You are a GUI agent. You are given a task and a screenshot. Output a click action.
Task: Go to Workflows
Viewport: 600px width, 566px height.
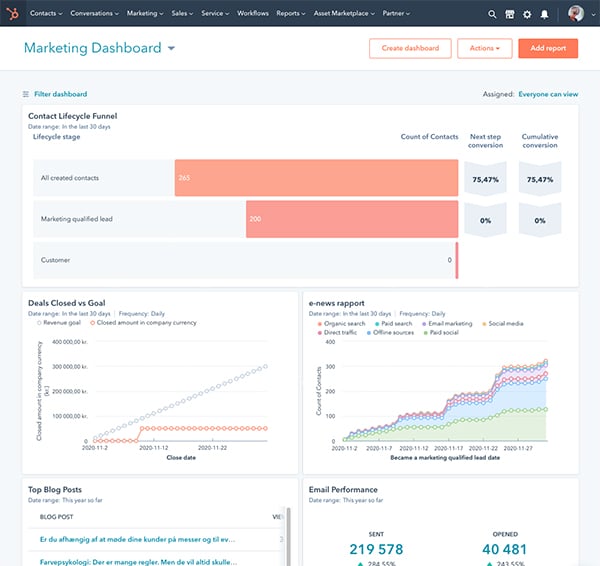tap(253, 13)
